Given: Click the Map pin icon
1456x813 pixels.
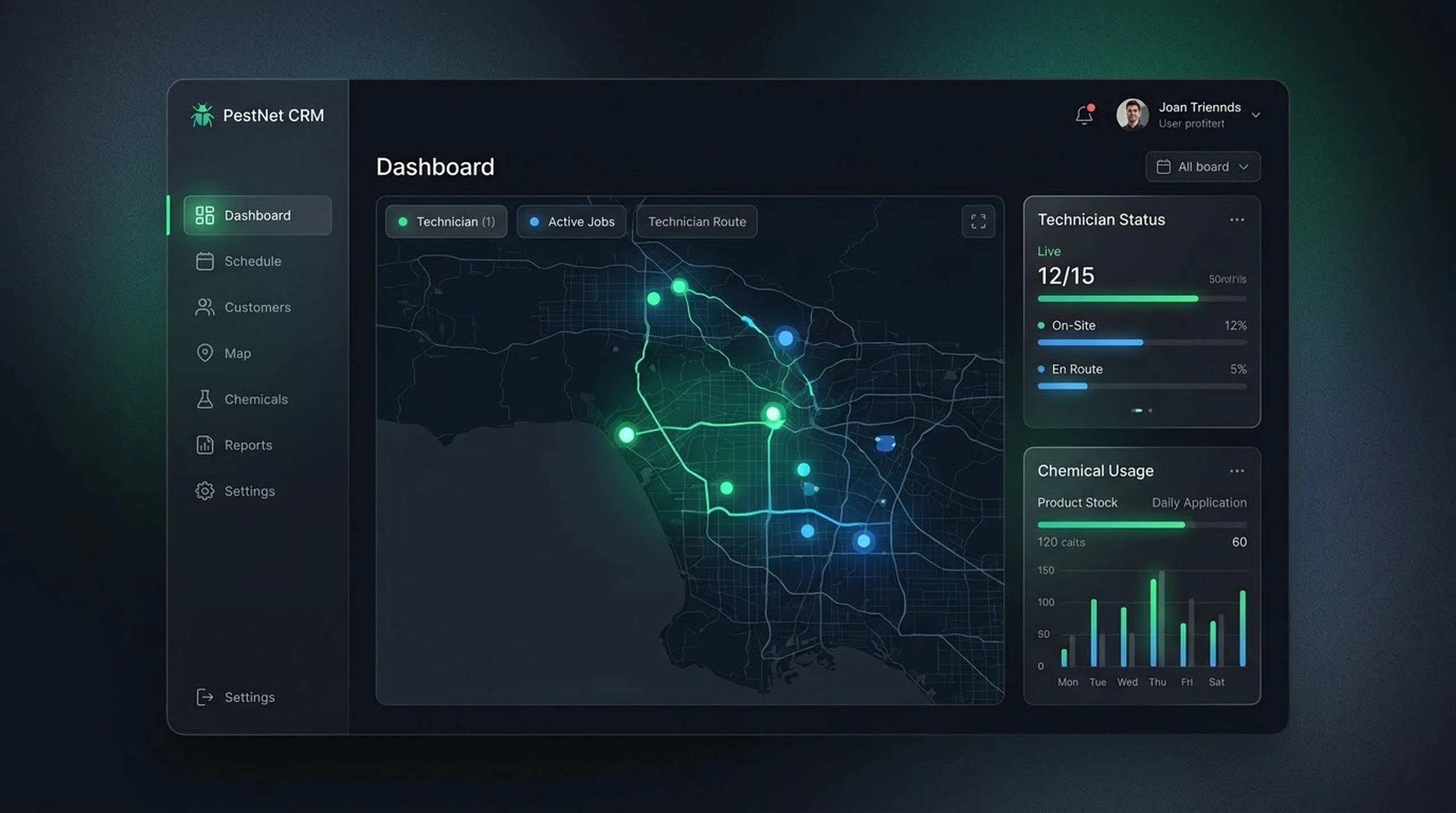Looking at the screenshot, I should click(205, 353).
